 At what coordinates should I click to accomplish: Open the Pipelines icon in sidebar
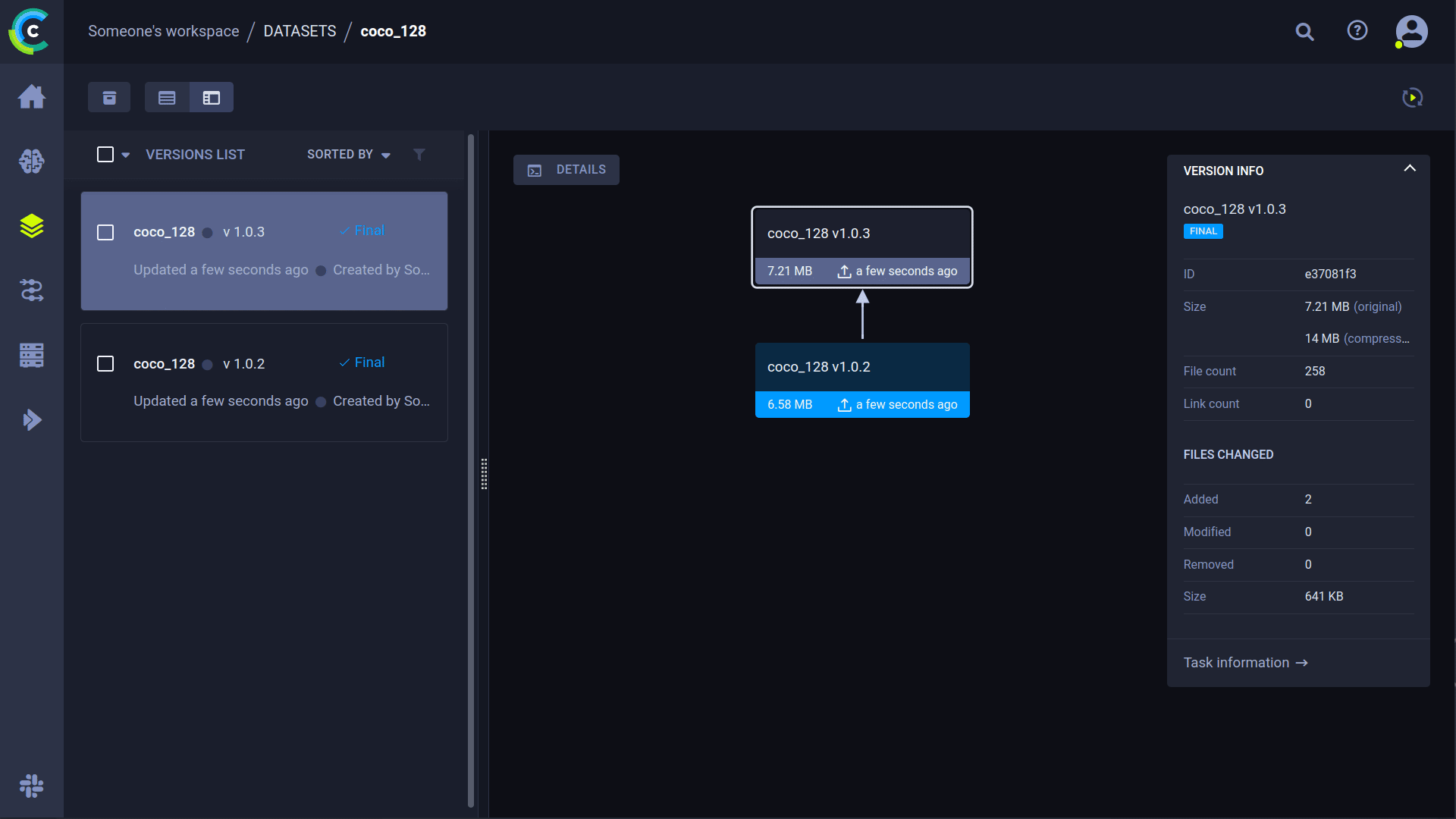[x=31, y=290]
